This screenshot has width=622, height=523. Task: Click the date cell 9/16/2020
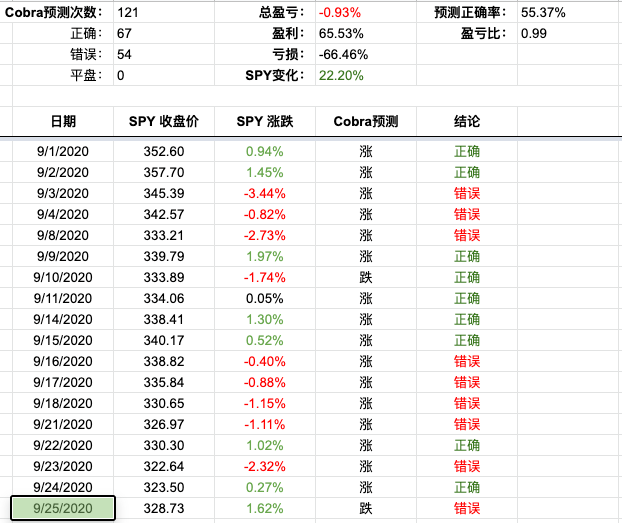pos(63,361)
